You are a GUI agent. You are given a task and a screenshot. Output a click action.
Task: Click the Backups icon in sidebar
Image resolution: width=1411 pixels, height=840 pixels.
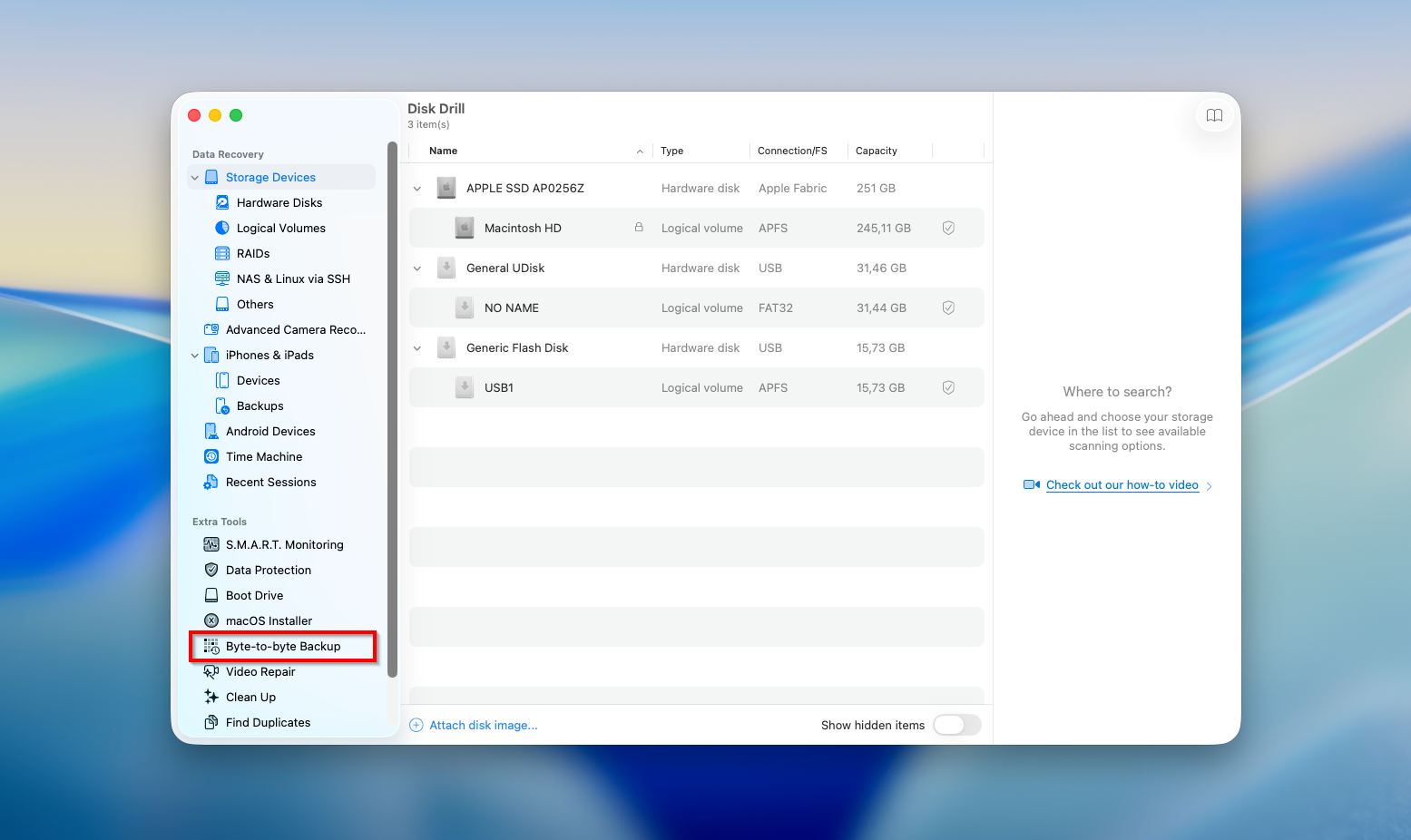(222, 405)
